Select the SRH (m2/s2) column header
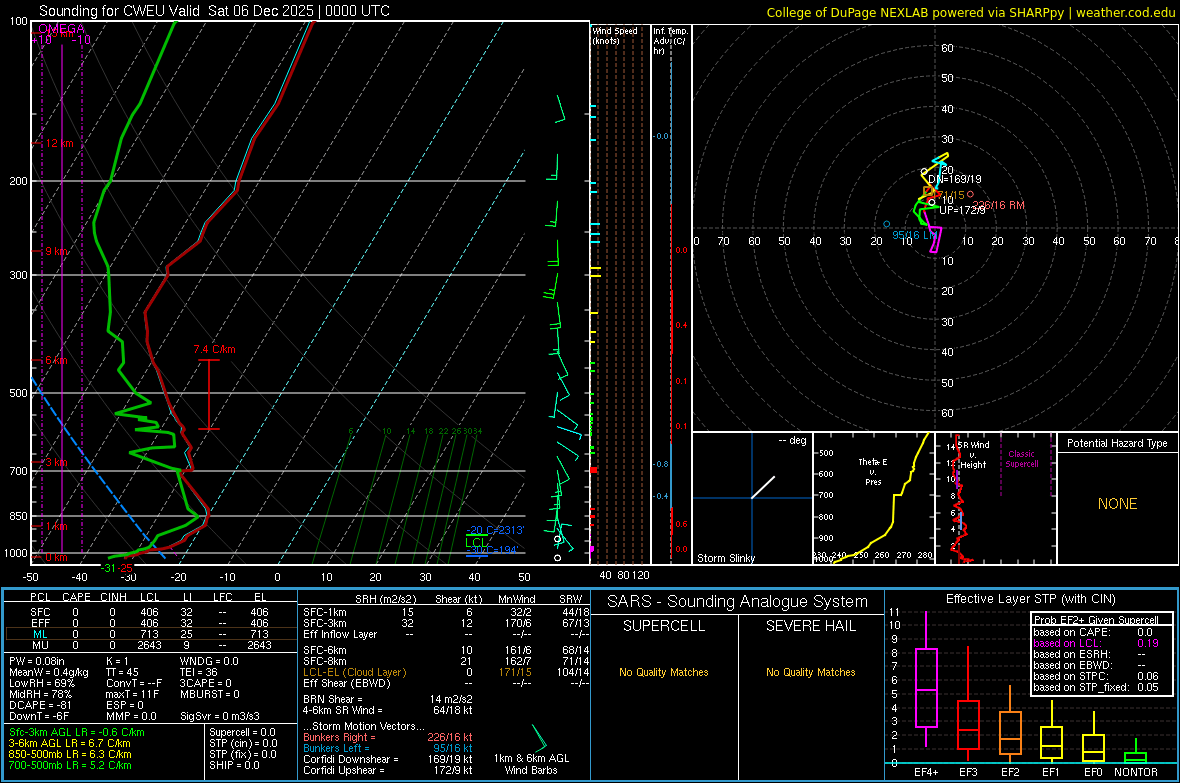 385,599
